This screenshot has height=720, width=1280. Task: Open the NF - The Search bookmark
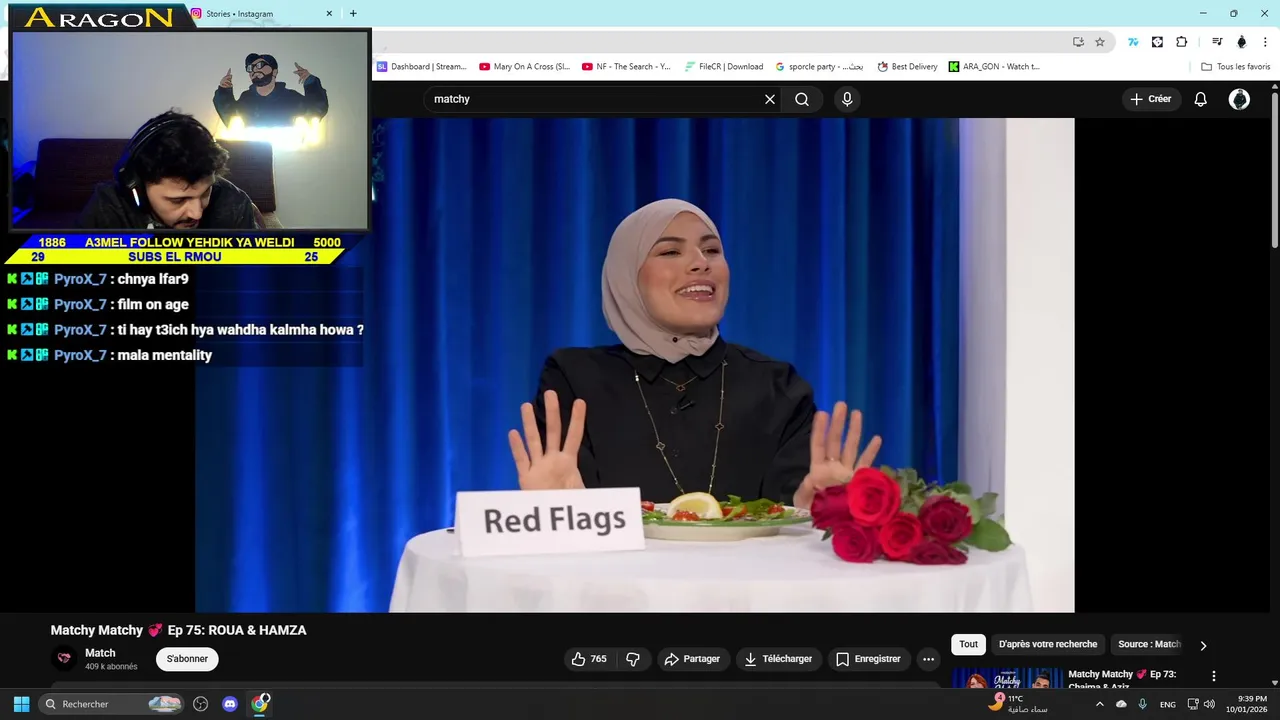[x=627, y=67]
